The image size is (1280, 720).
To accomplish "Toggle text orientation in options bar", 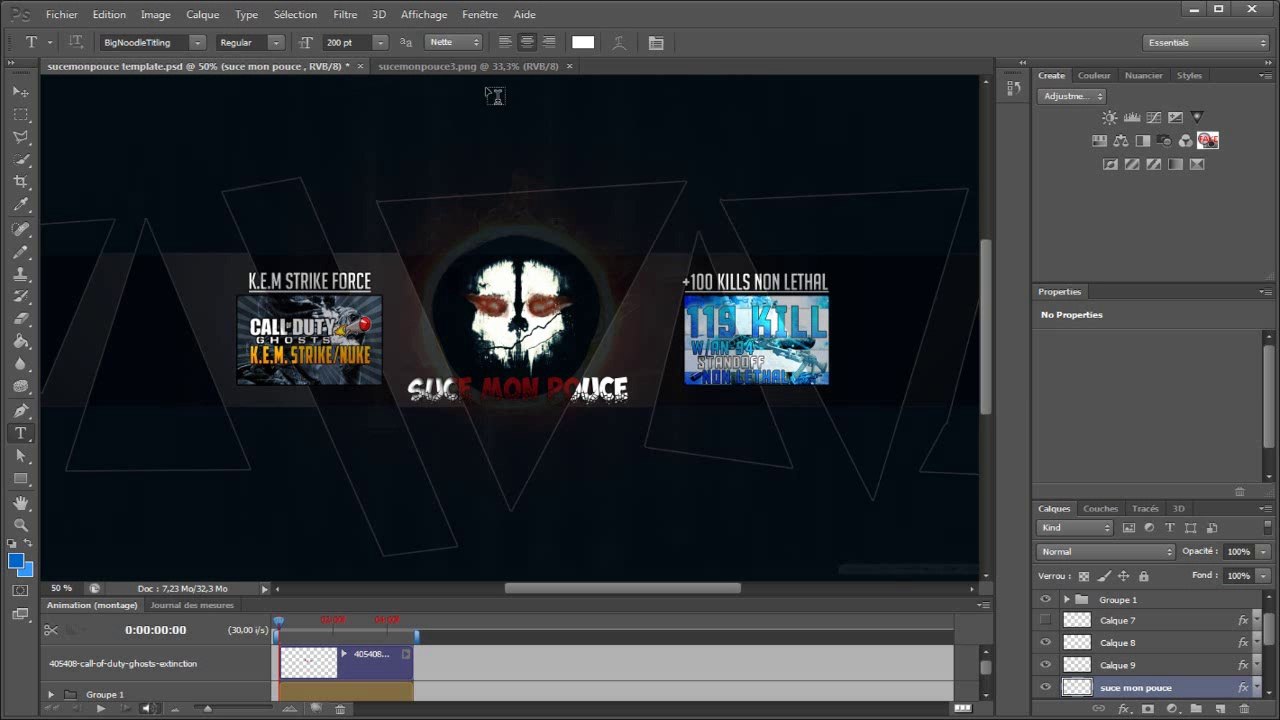I will pos(76,42).
